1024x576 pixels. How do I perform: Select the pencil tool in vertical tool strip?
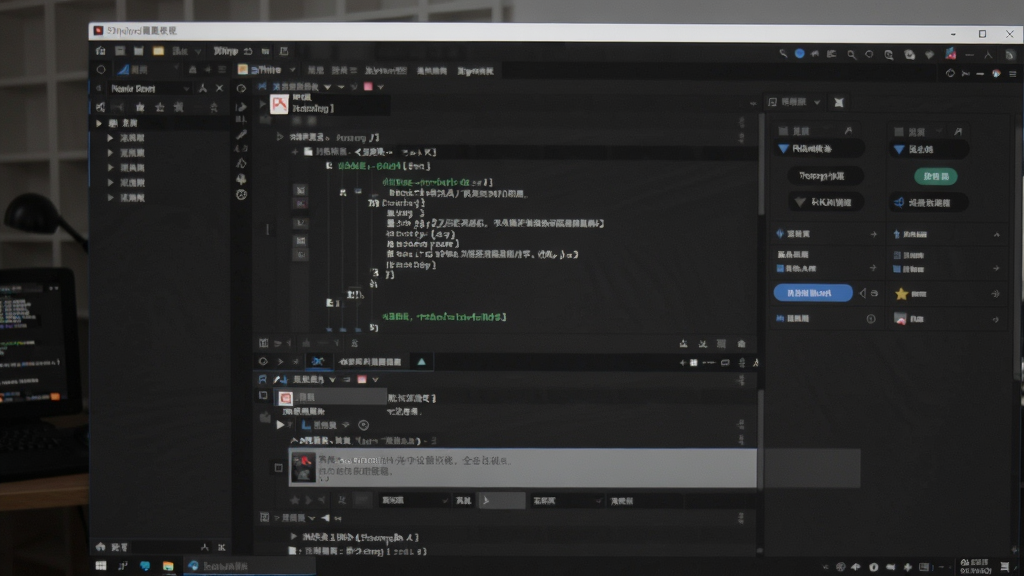point(242,135)
